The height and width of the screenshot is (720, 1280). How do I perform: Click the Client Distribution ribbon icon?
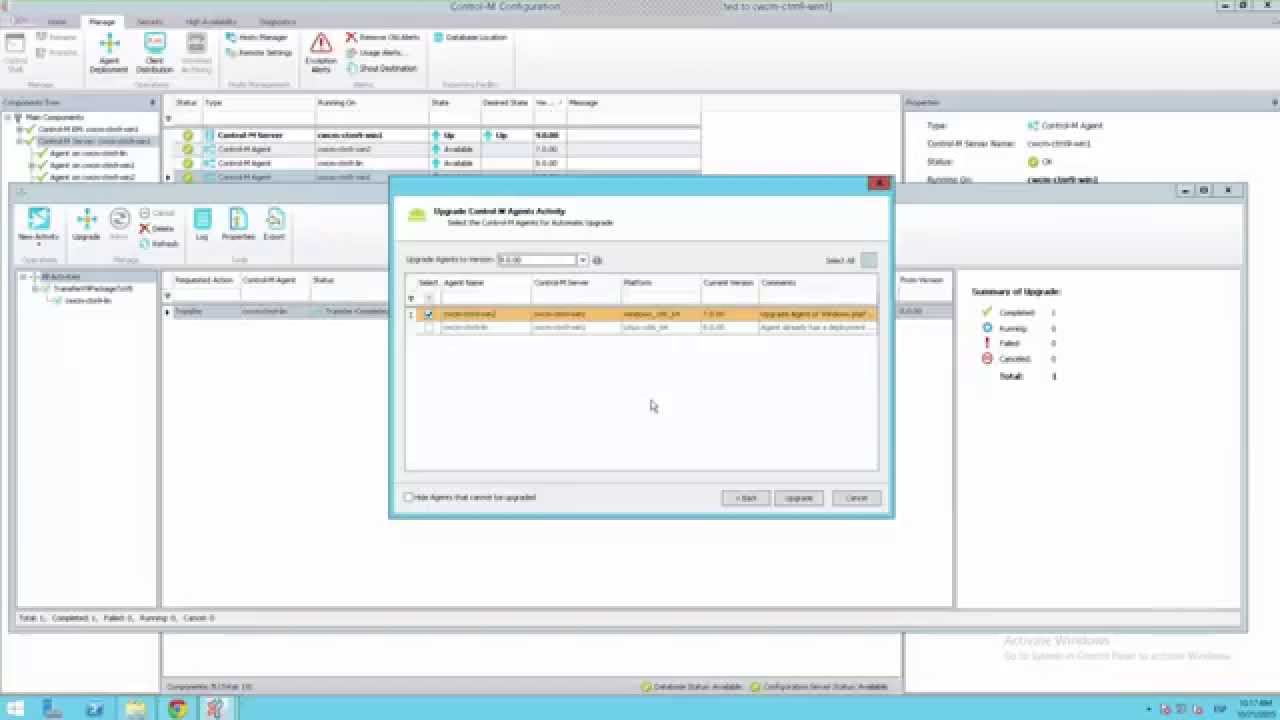pyautogui.click(x=154, y=53)
